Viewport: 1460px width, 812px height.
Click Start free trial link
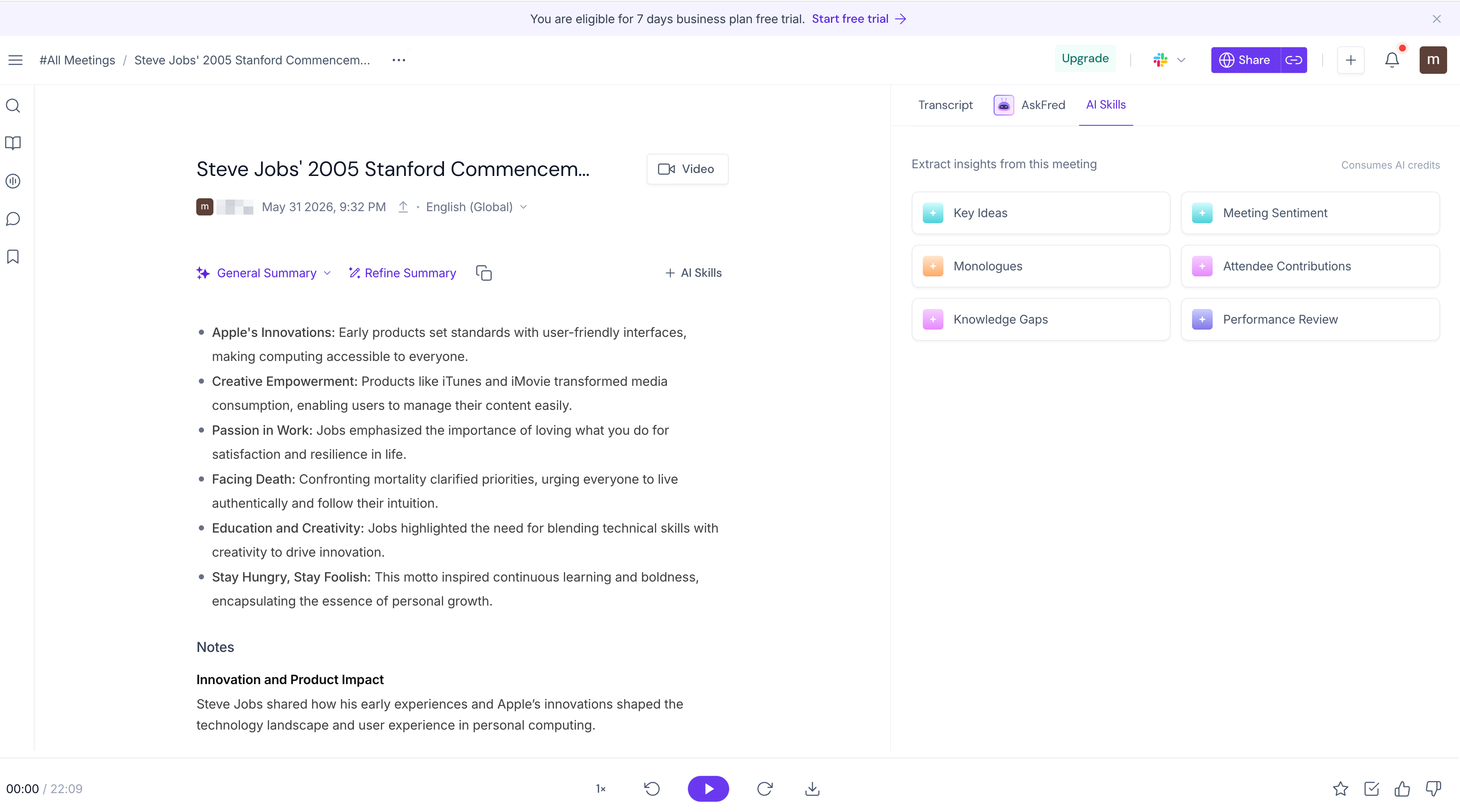pos(859,19)
